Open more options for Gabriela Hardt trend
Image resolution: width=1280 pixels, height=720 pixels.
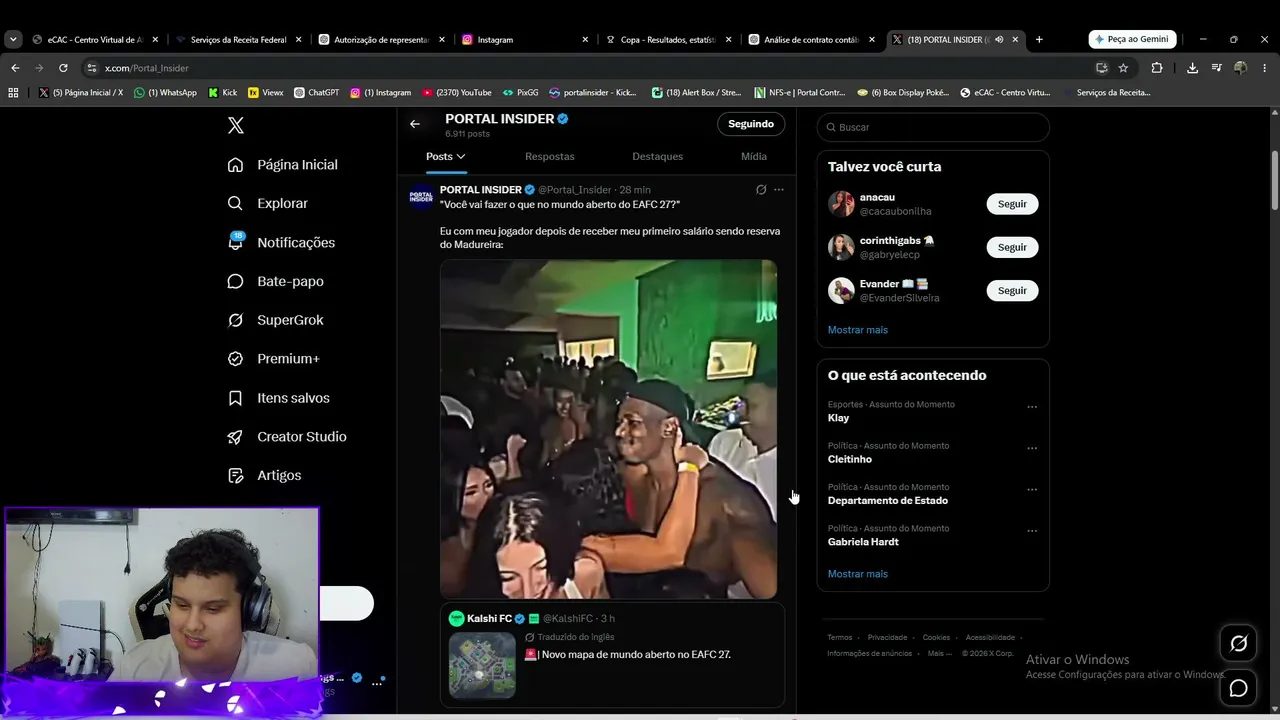(1032, 531)
